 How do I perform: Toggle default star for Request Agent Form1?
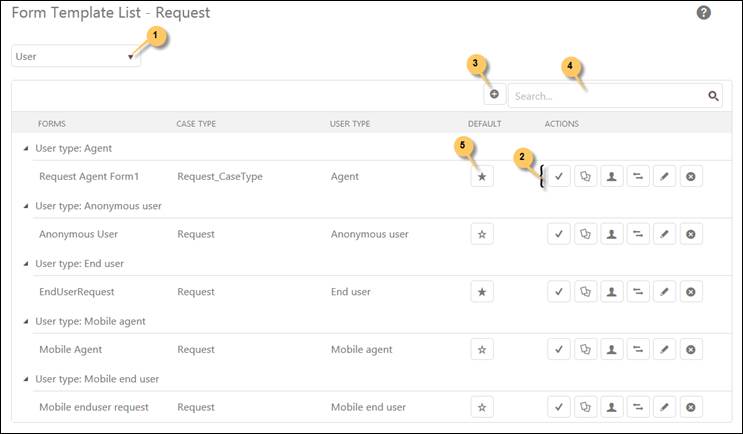click(482, 176)
